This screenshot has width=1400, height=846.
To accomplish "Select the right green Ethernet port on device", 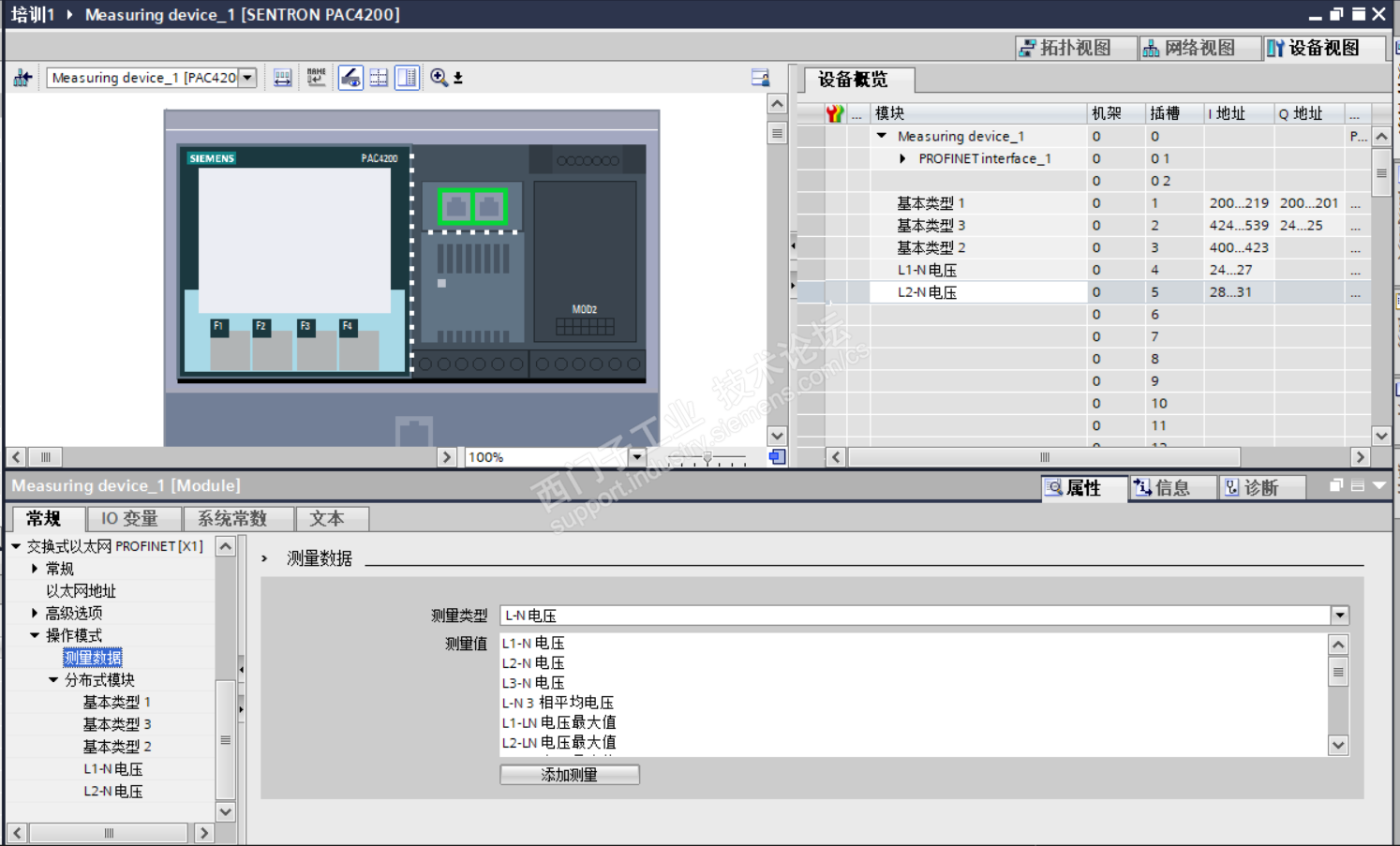I will point(489,206).
